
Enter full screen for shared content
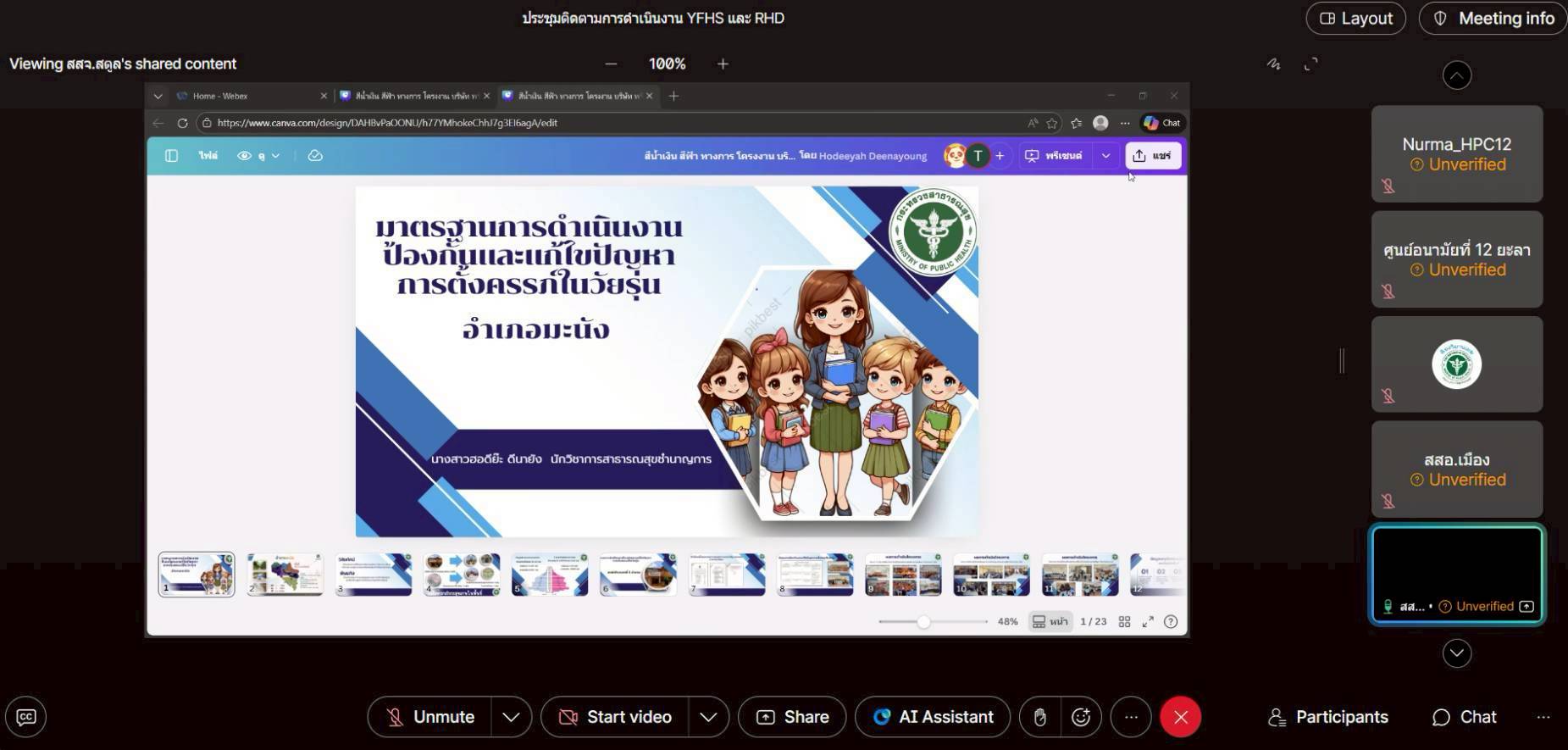(x=1310, y=64)
